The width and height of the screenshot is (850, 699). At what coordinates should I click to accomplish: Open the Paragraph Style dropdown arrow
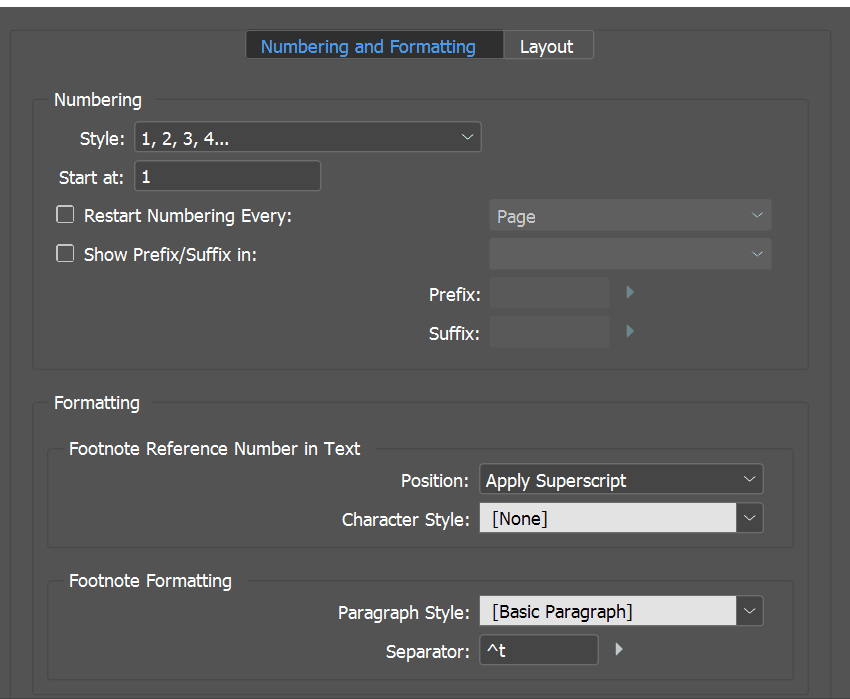pyautogui.click(x=750, y=611)
